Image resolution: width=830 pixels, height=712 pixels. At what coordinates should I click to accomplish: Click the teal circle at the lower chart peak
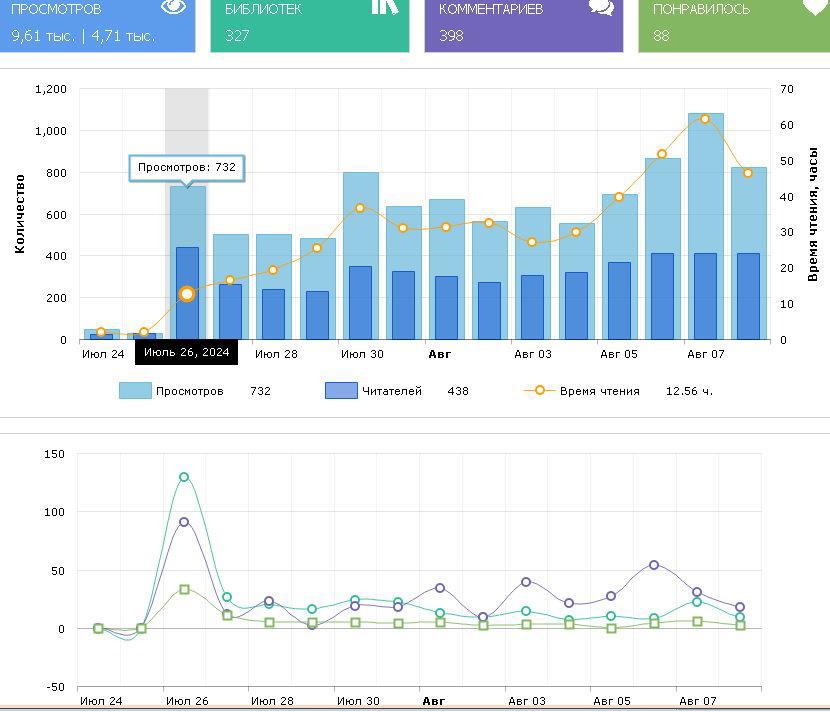pos(184,477)
